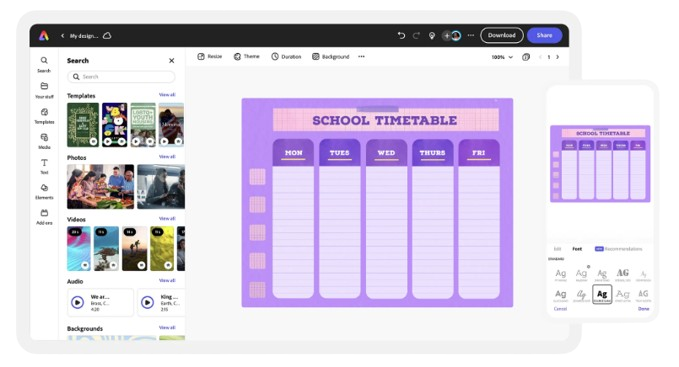
Task: Select the tree on rock video
Action: [107, 248]
